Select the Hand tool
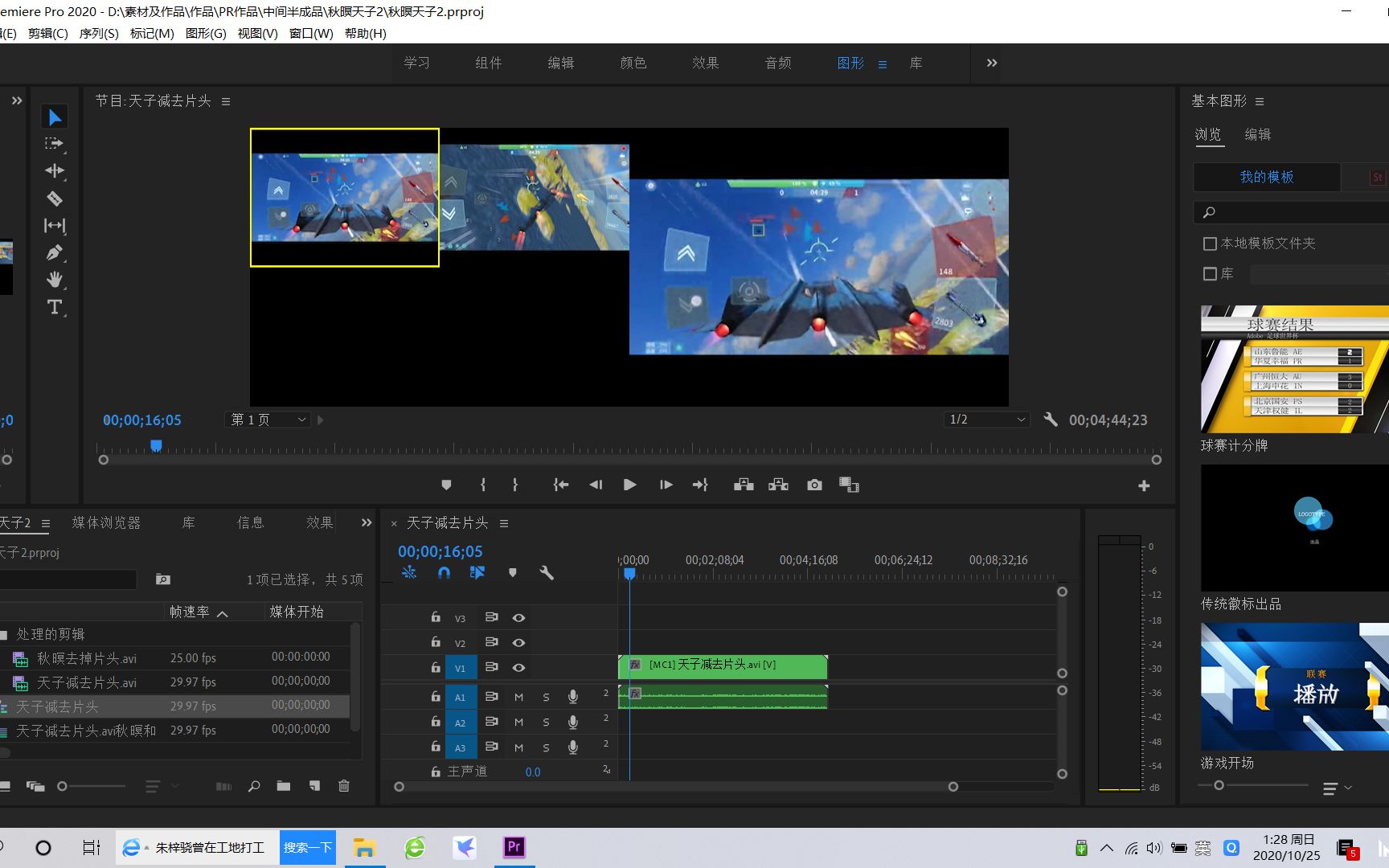This screenshot has height=868, width=1389. coord(54,280)
